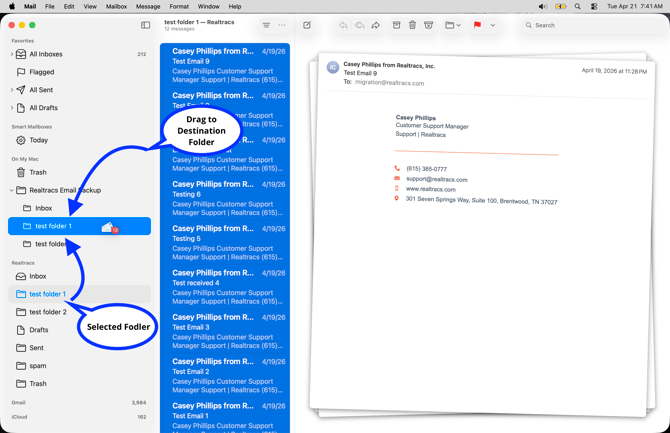670x433 pixels.
Task: Open the All Sent mailbox
Action: click(x=79, y=90)
